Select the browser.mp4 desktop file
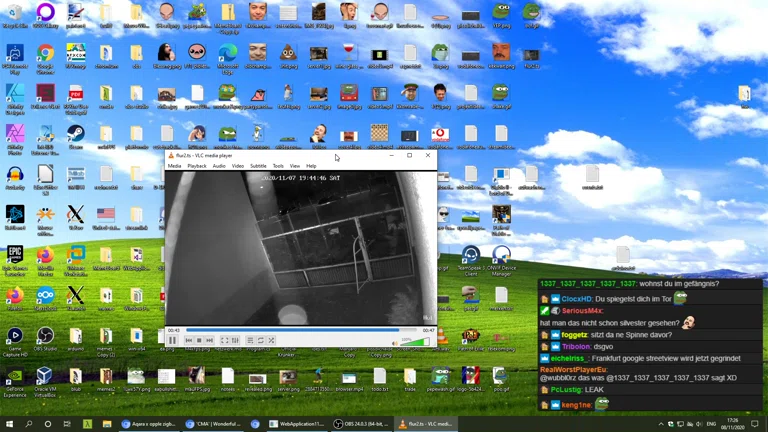 [x=349, y=380]
